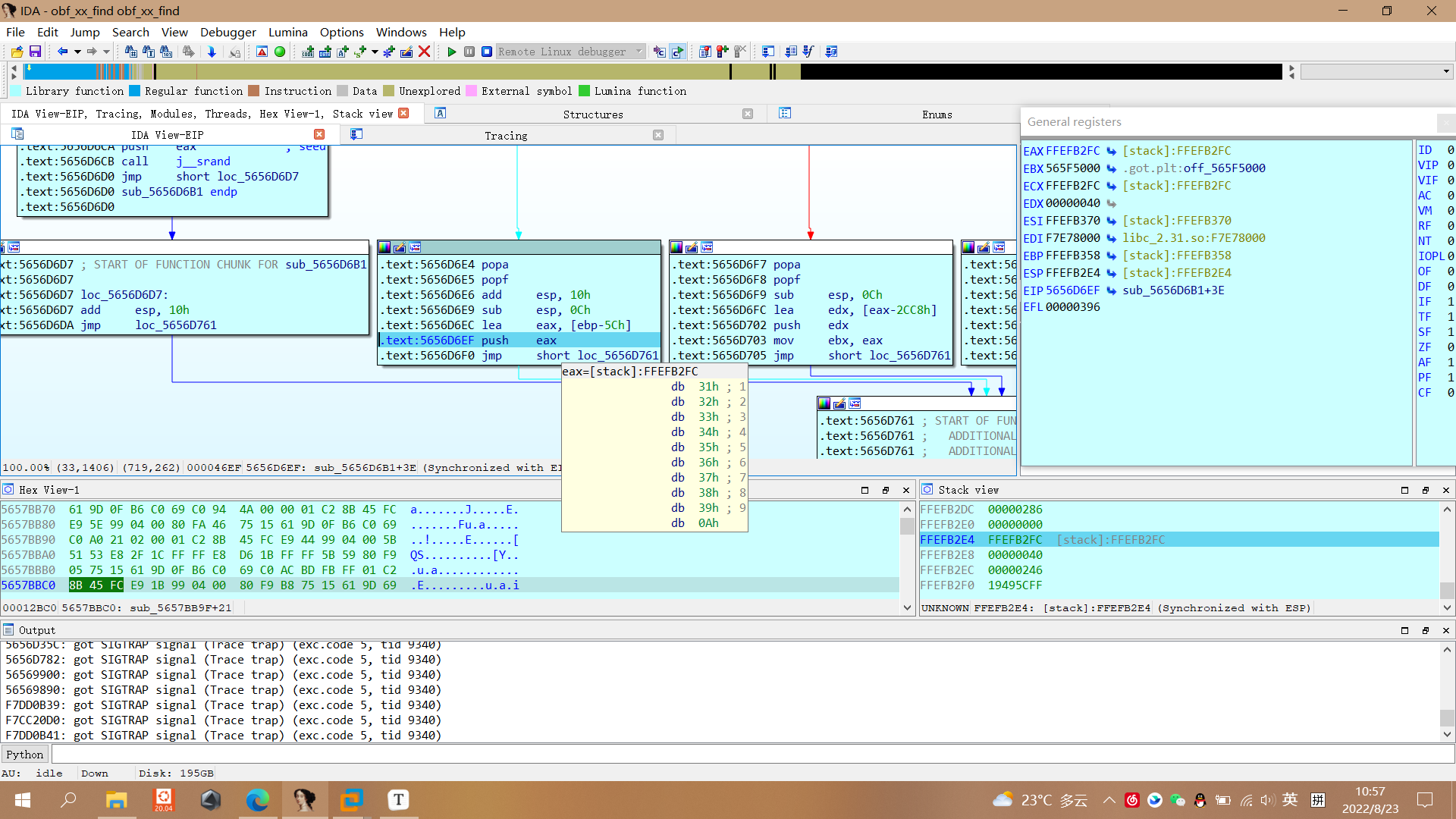This screenshot has width=1456, height=819.
Task: Click the libc_2.31.so:F7E78000 link for EDI
Action: [1194, 238]
